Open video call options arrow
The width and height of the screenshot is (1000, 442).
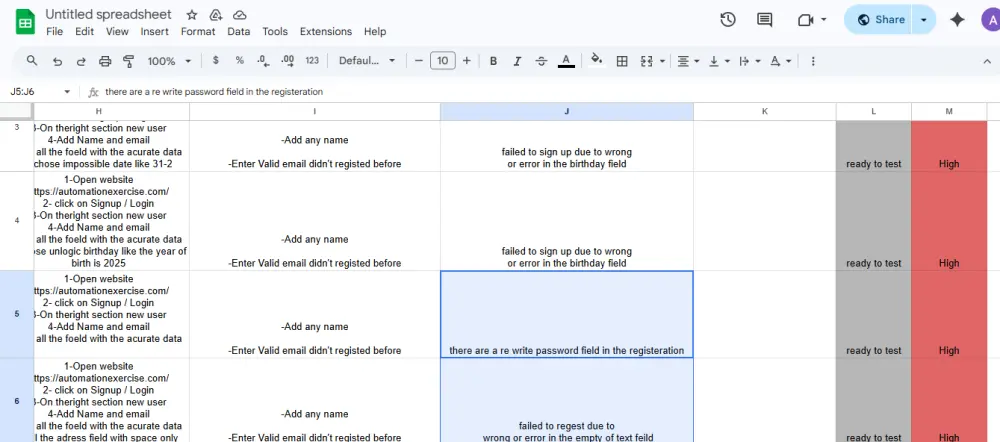click(823, 20)
